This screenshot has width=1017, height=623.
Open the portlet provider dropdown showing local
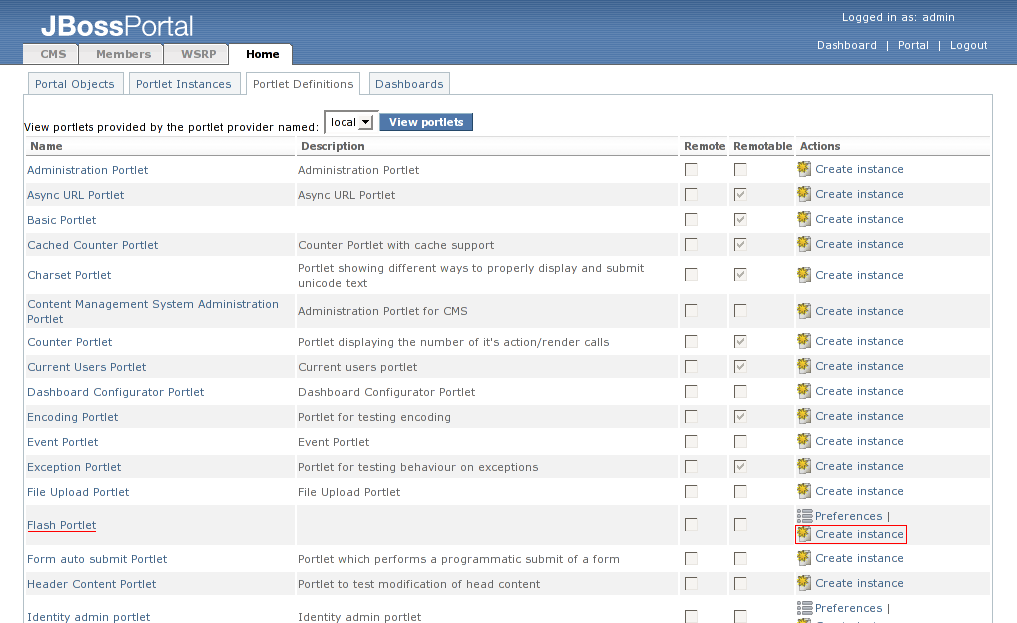click(x=351, y=122)
